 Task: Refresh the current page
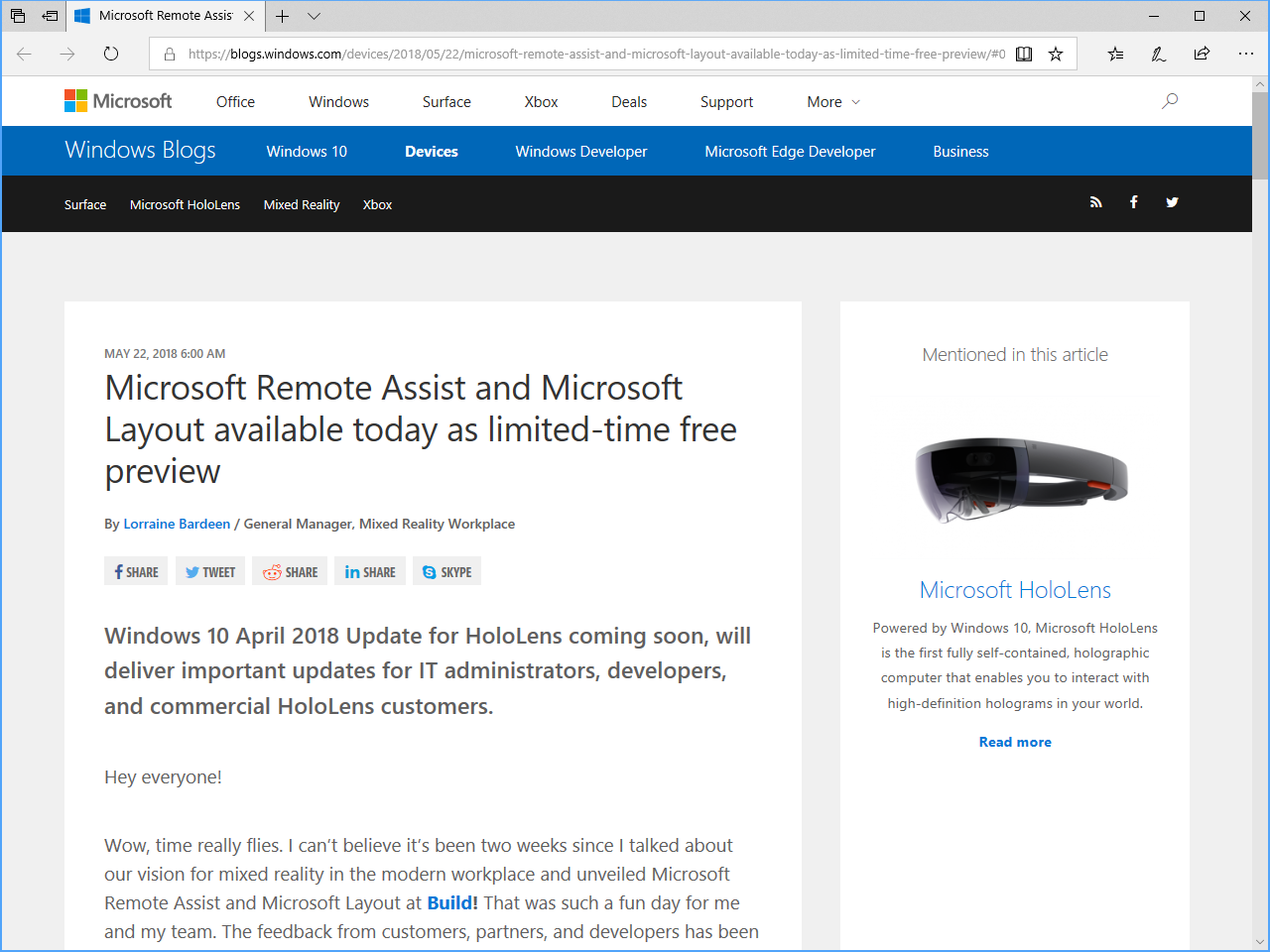coord(111,54)
